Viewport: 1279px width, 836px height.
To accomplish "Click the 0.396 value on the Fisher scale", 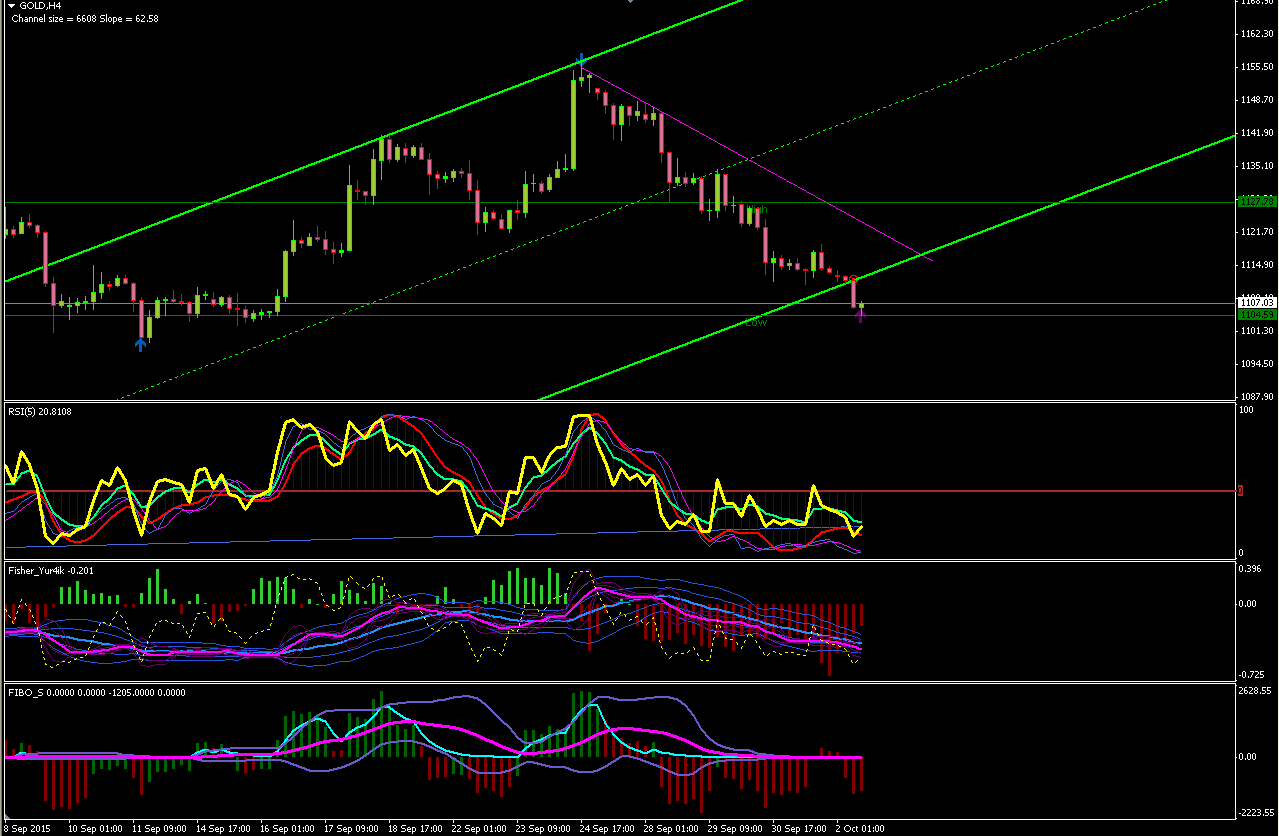I will (x=1252, y=569).
